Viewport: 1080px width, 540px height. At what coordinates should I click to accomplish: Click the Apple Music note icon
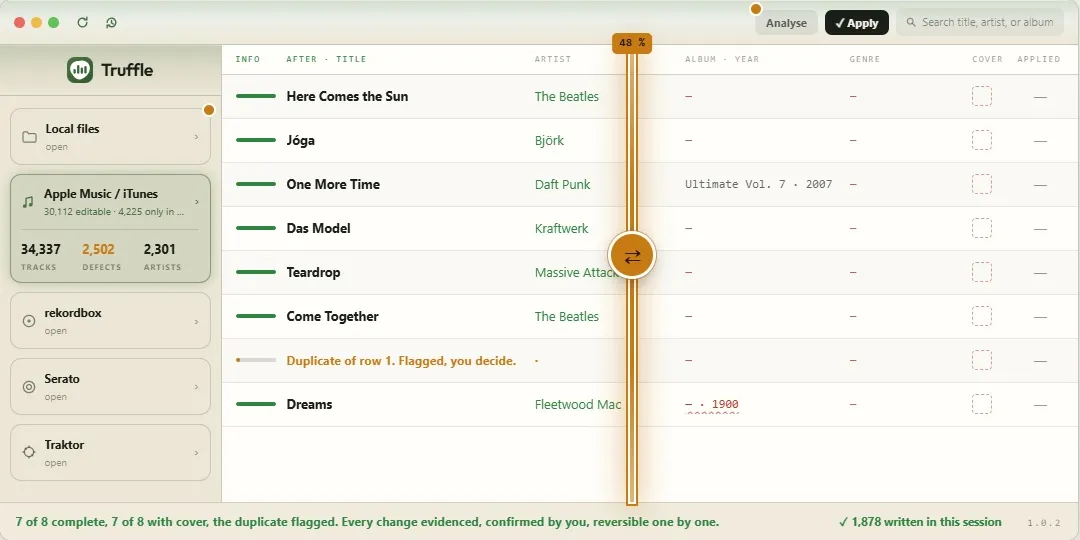28,202
